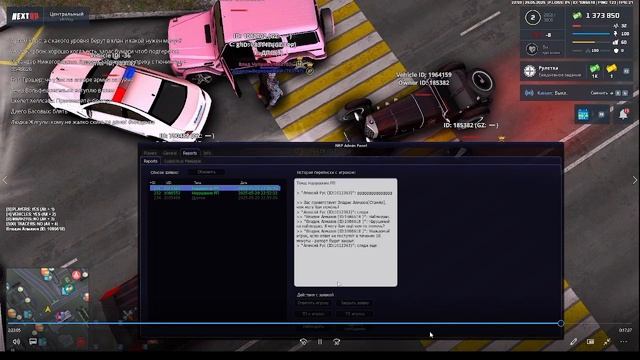The image size is (640, 360).
Task: Click the 1 373 850 money amount
Action: [602, 16]
